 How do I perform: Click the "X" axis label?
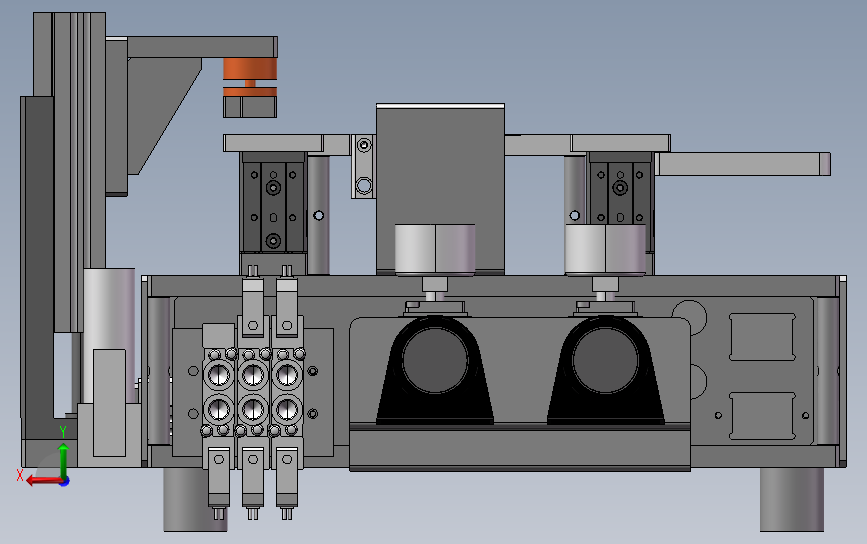pos(20,475)
